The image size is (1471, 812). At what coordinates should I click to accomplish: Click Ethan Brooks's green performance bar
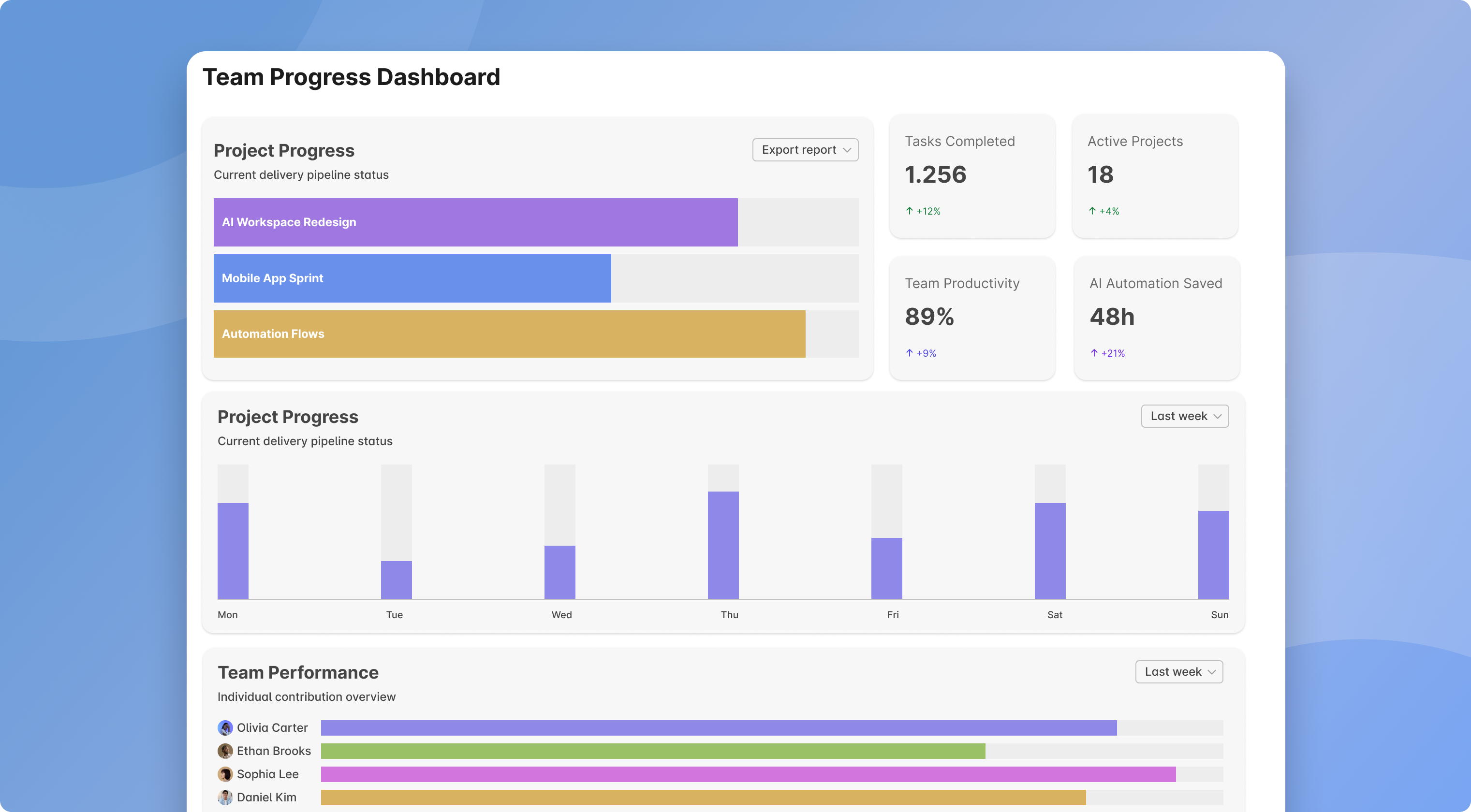(653, 751)
